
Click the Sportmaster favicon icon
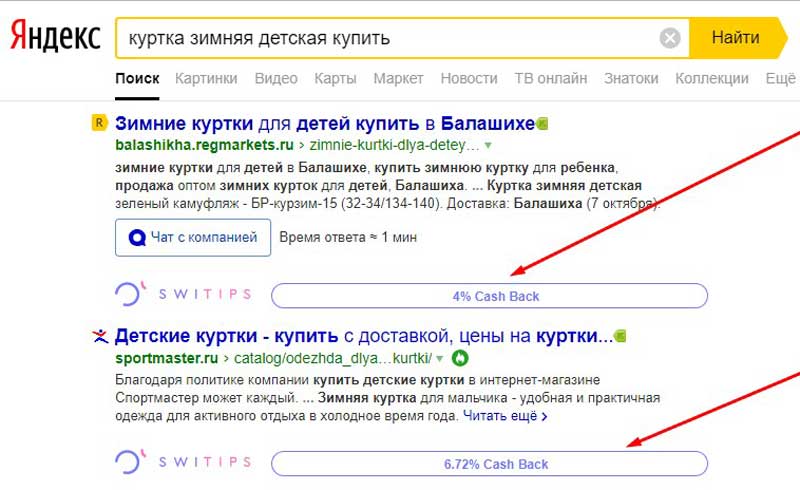[x=100, y=336]
